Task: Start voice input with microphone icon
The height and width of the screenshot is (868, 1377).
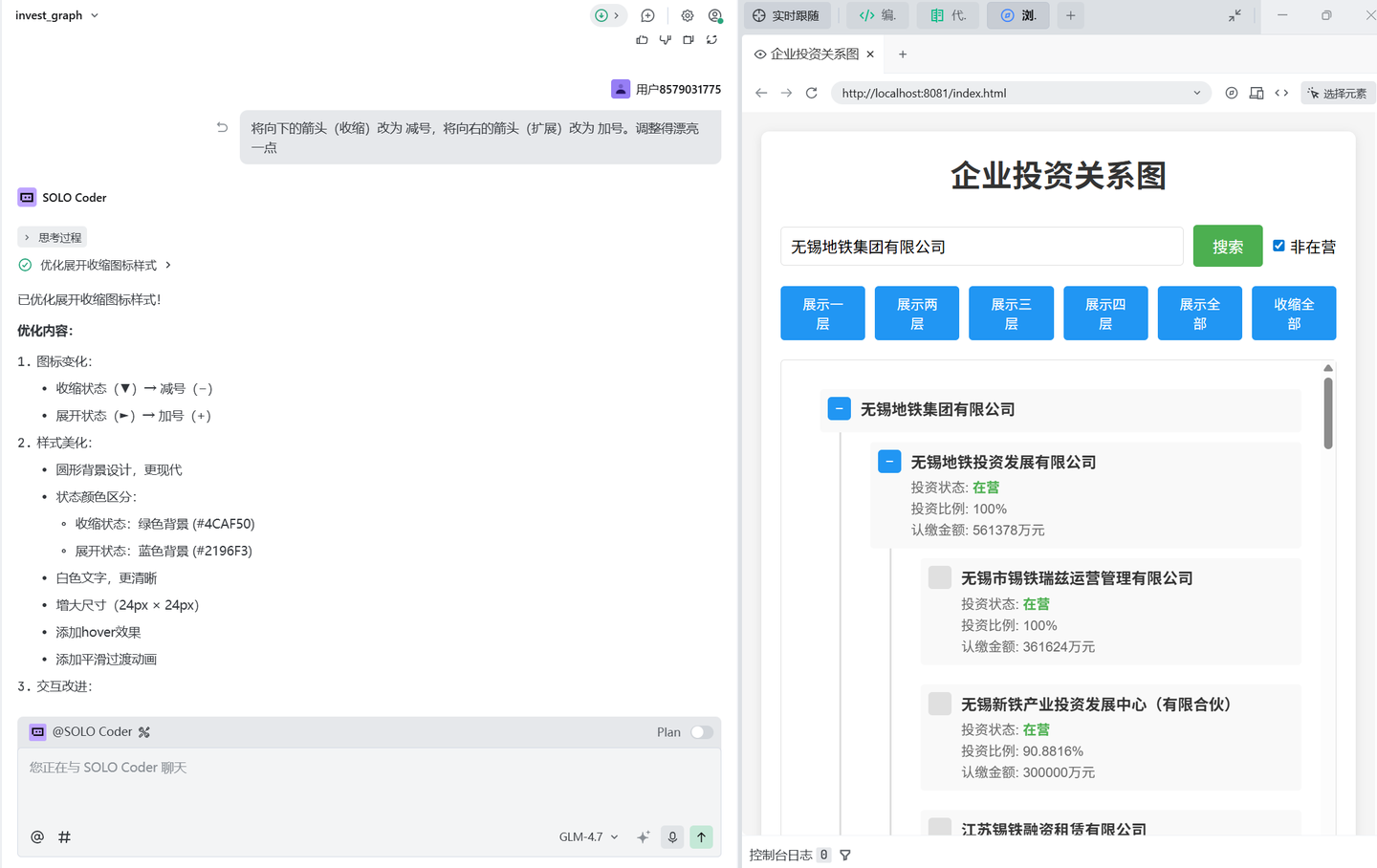Action: [x=672, y=836]
